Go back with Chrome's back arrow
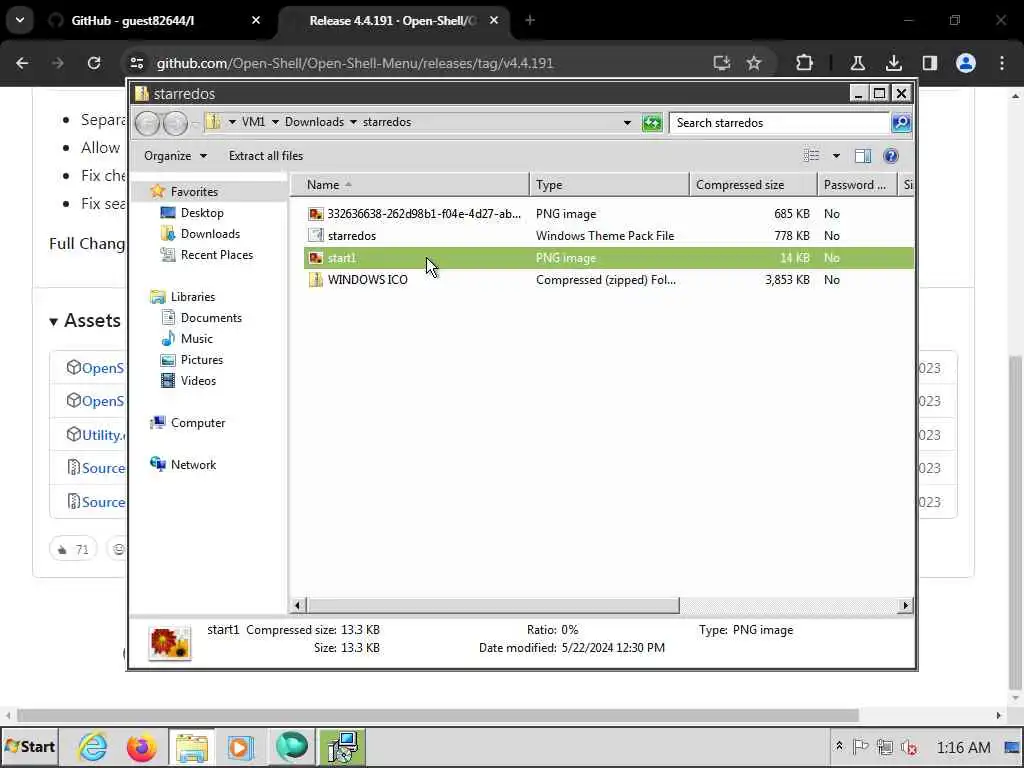Viewport: 1024px width, 768px height. pyautogui.click(x=22, y=63)
